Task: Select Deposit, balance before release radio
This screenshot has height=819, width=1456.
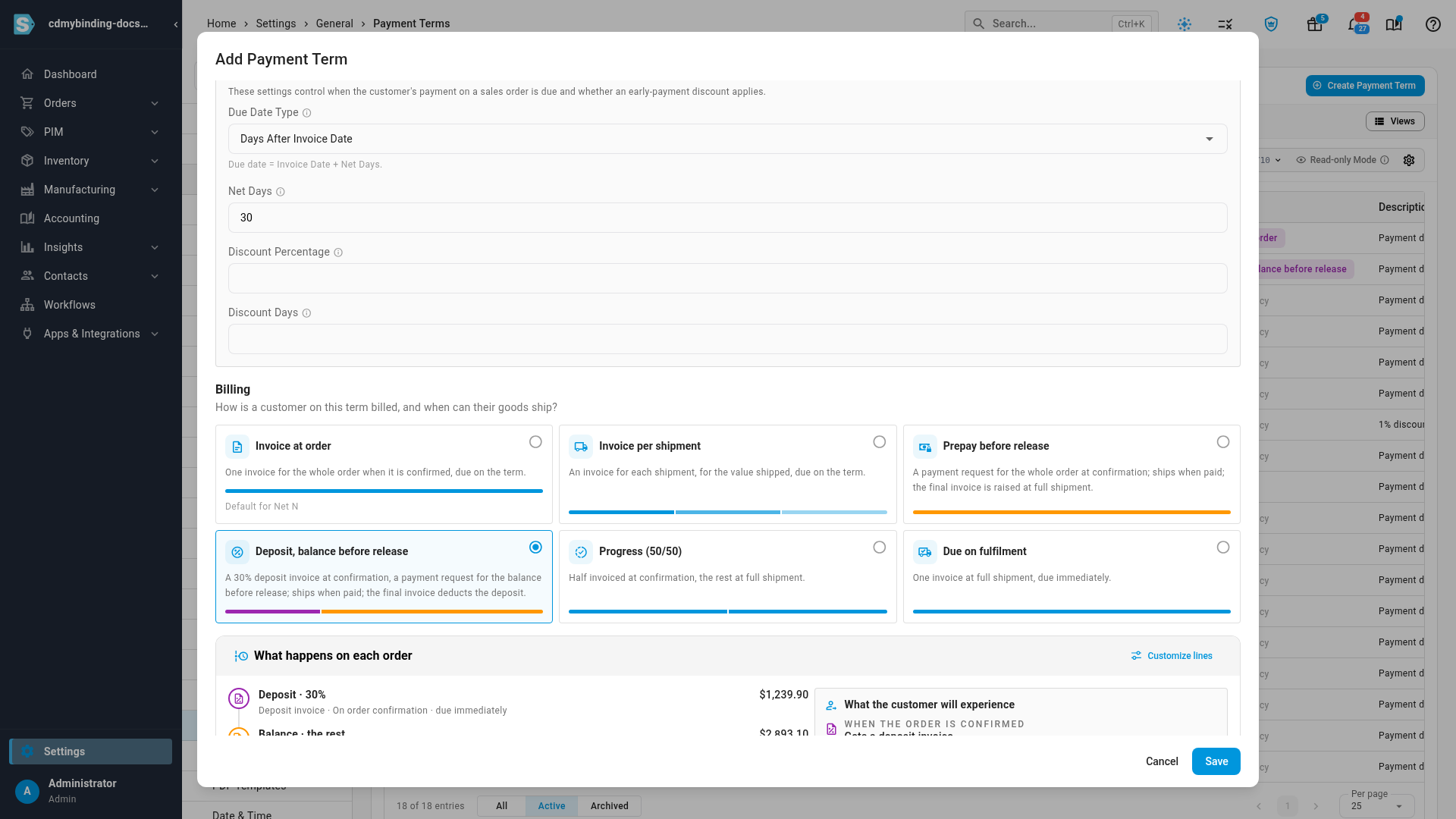Action: click(535, 548)
